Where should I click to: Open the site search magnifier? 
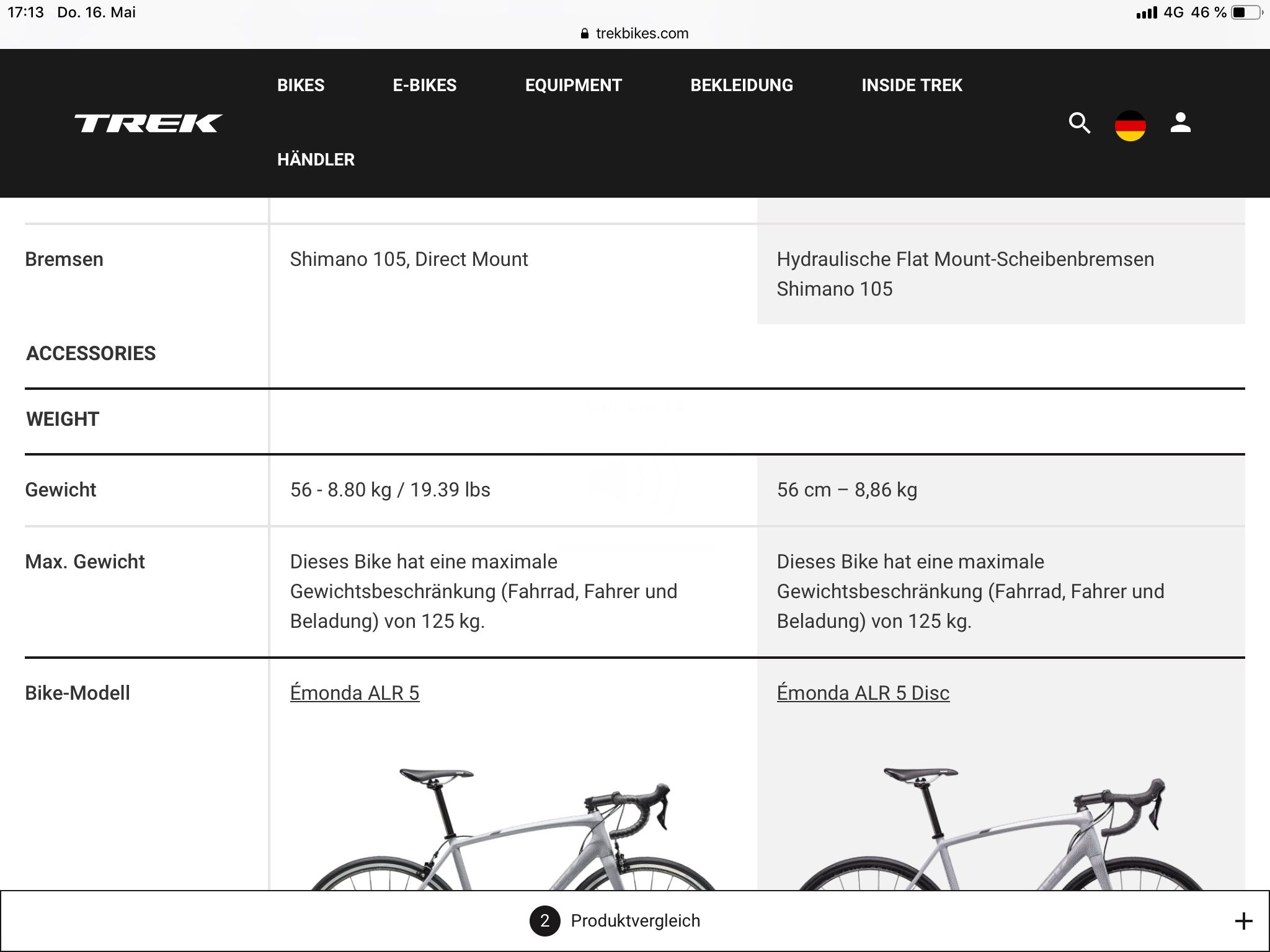[x=1079, y=123]
